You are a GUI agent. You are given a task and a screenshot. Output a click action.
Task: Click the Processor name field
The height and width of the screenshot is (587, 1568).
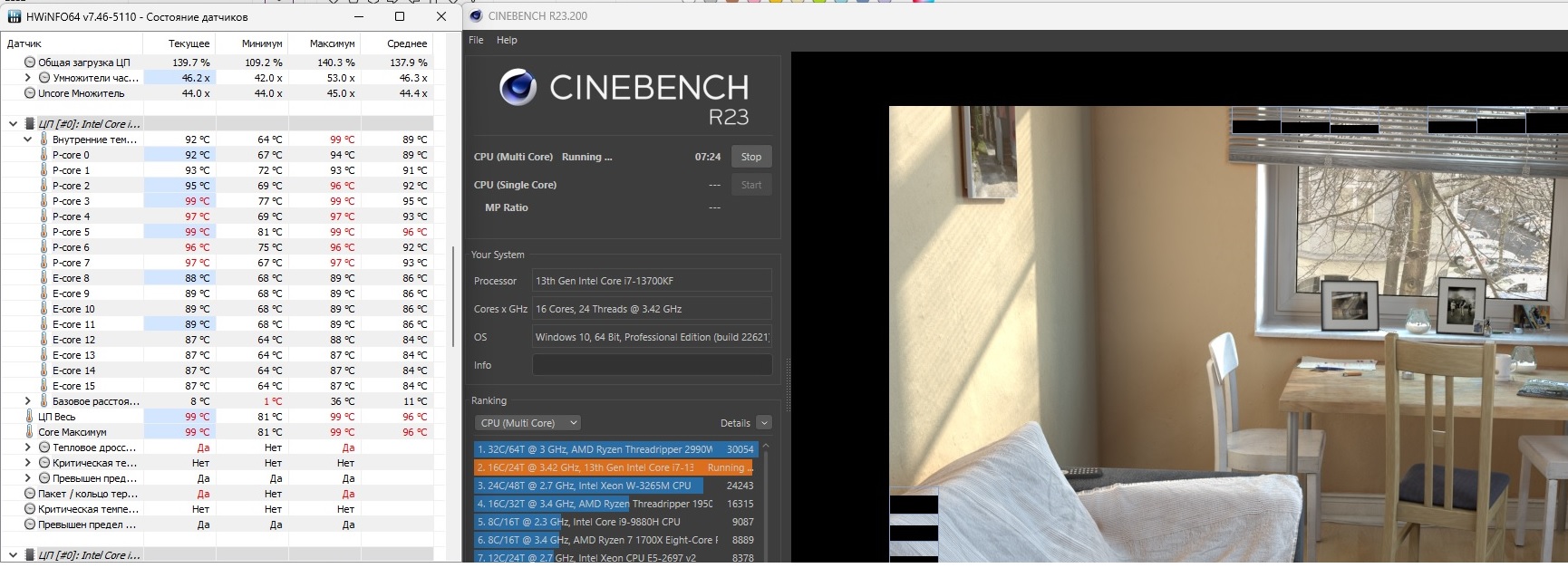click(x=652, y=281)
